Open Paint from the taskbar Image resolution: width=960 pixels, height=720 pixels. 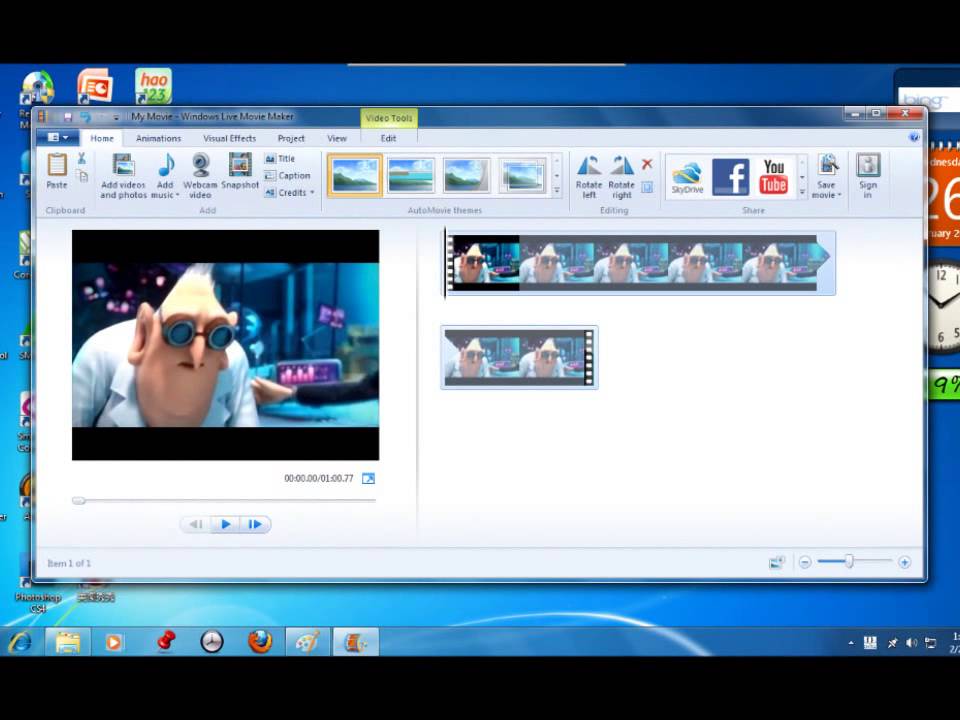click(307, 642)
